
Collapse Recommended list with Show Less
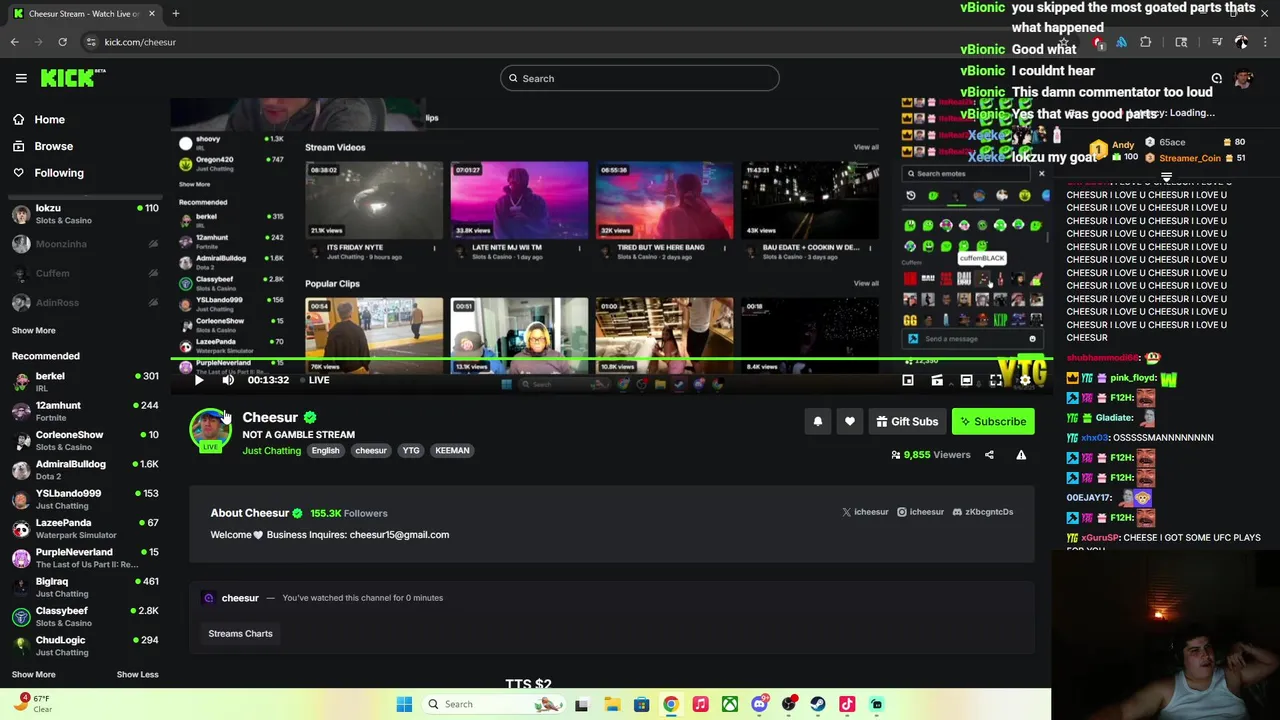137,675
